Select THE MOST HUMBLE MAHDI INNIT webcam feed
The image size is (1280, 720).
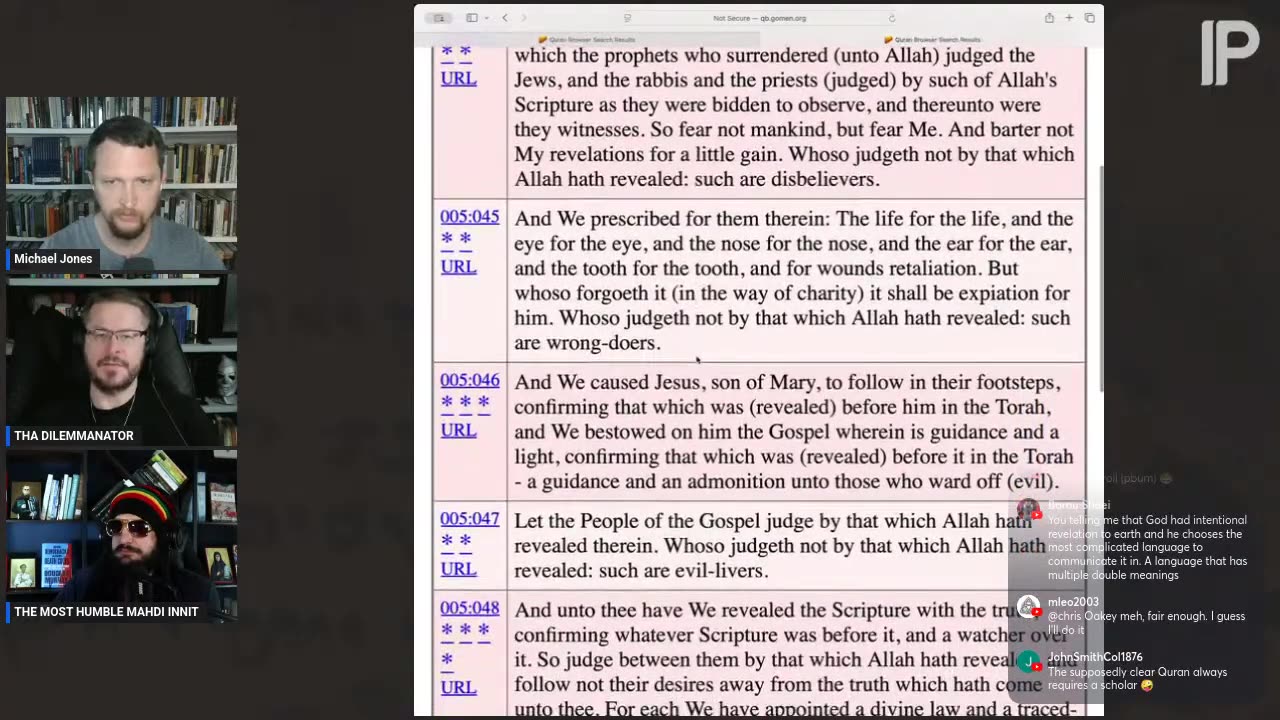121,536
